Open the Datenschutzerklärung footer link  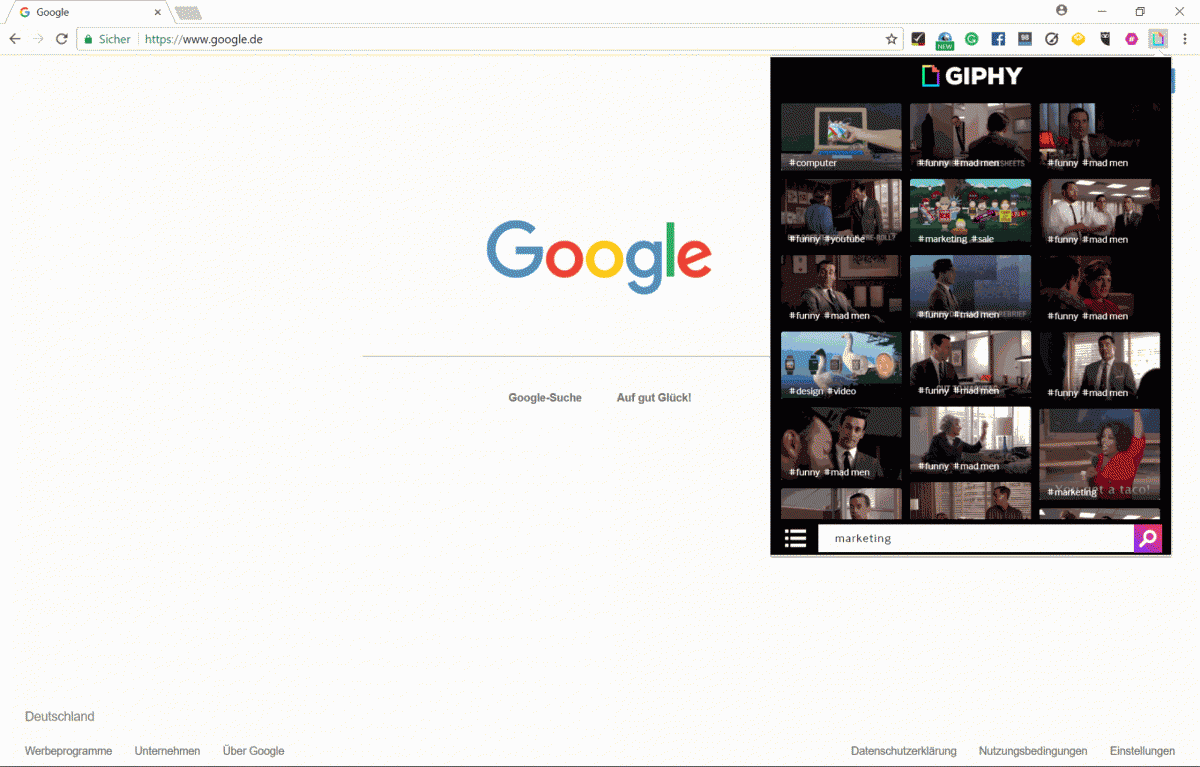[x=904, y=751]
